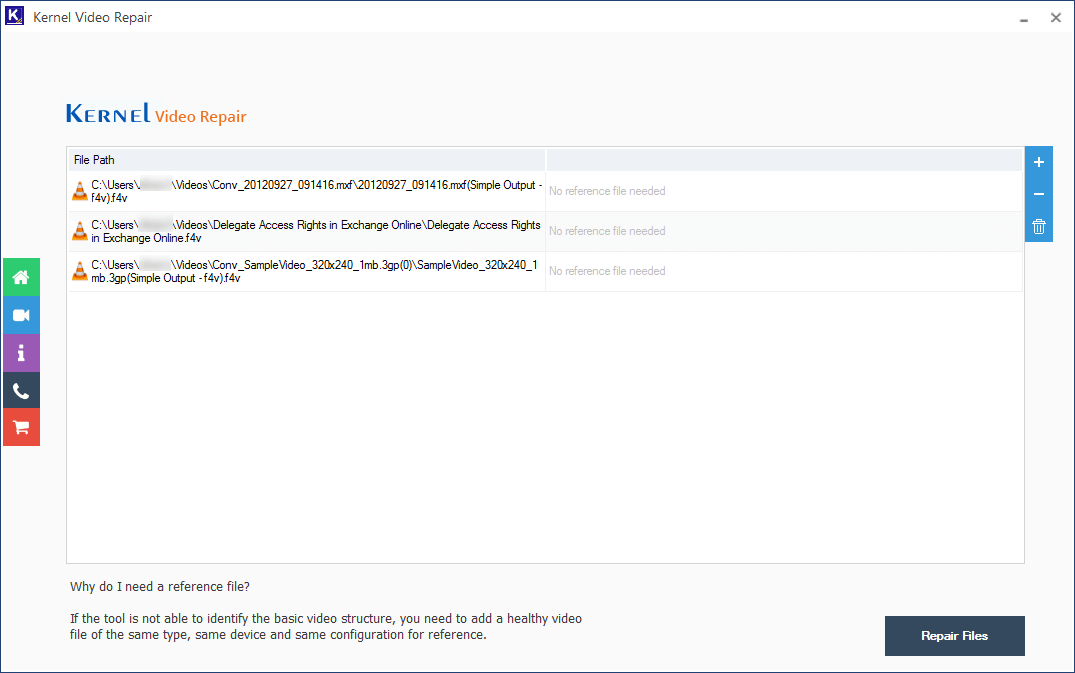
Task: Remove selected file with the minus icon
Action: coord(1039,195)
